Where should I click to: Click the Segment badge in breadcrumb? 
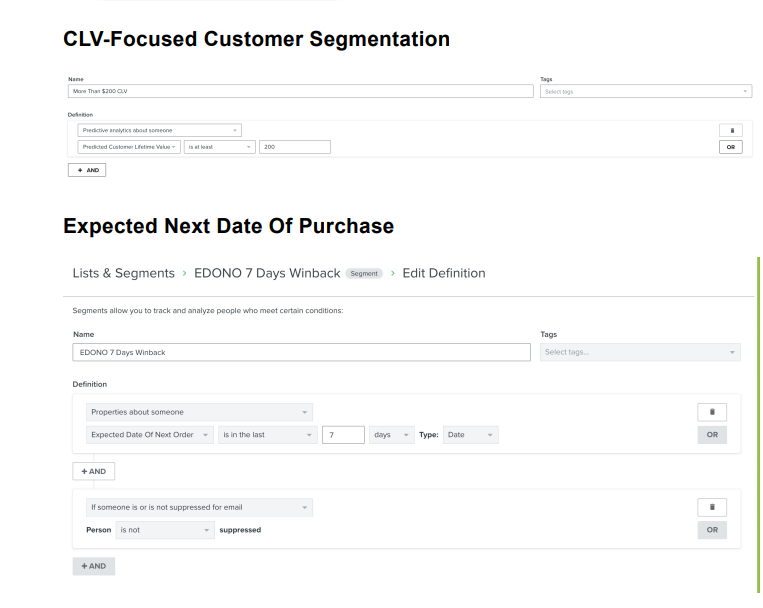(x=364, y=274)
